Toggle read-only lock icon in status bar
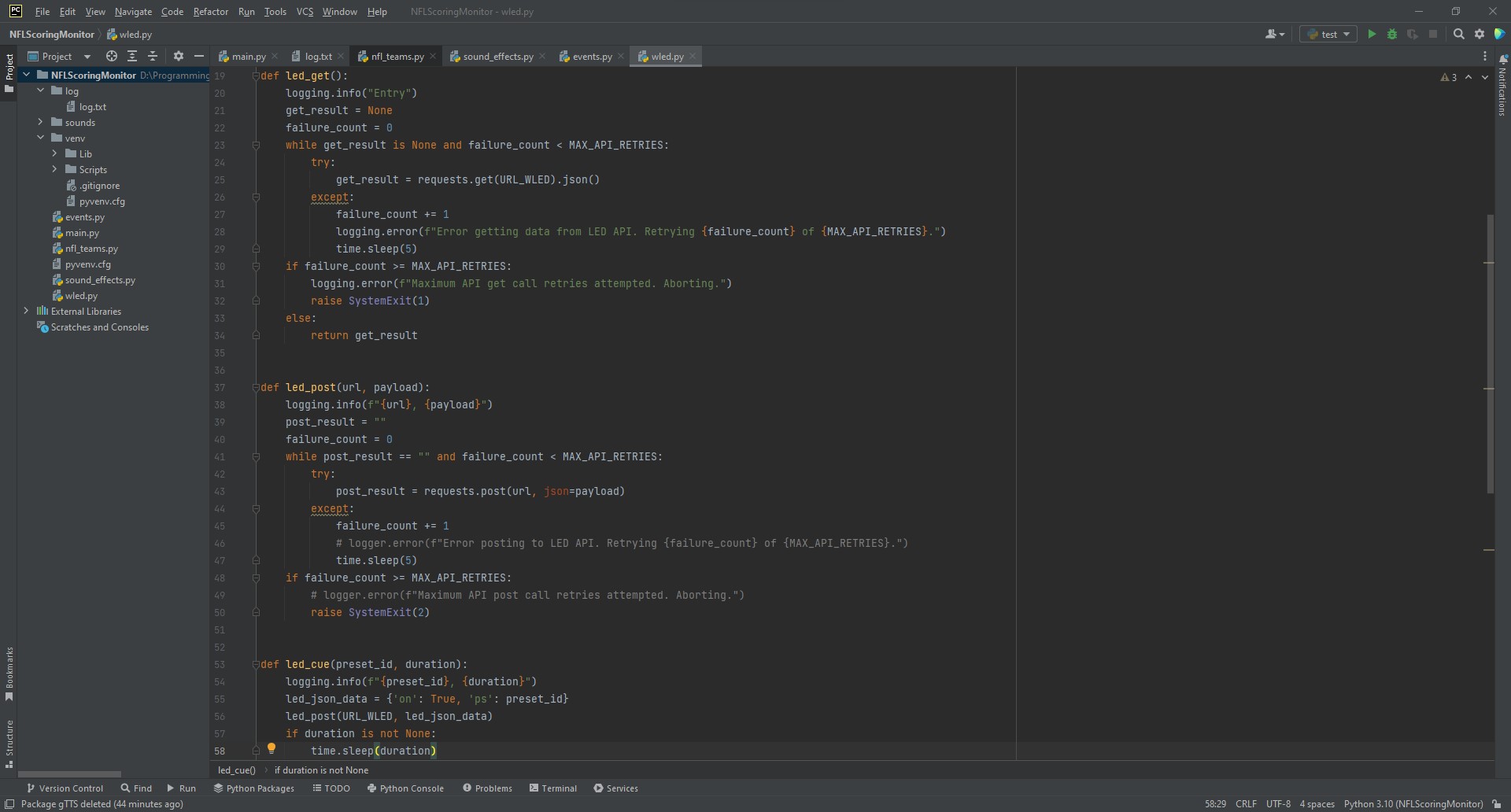The image size is (1511, 812). coord(1497,803)
